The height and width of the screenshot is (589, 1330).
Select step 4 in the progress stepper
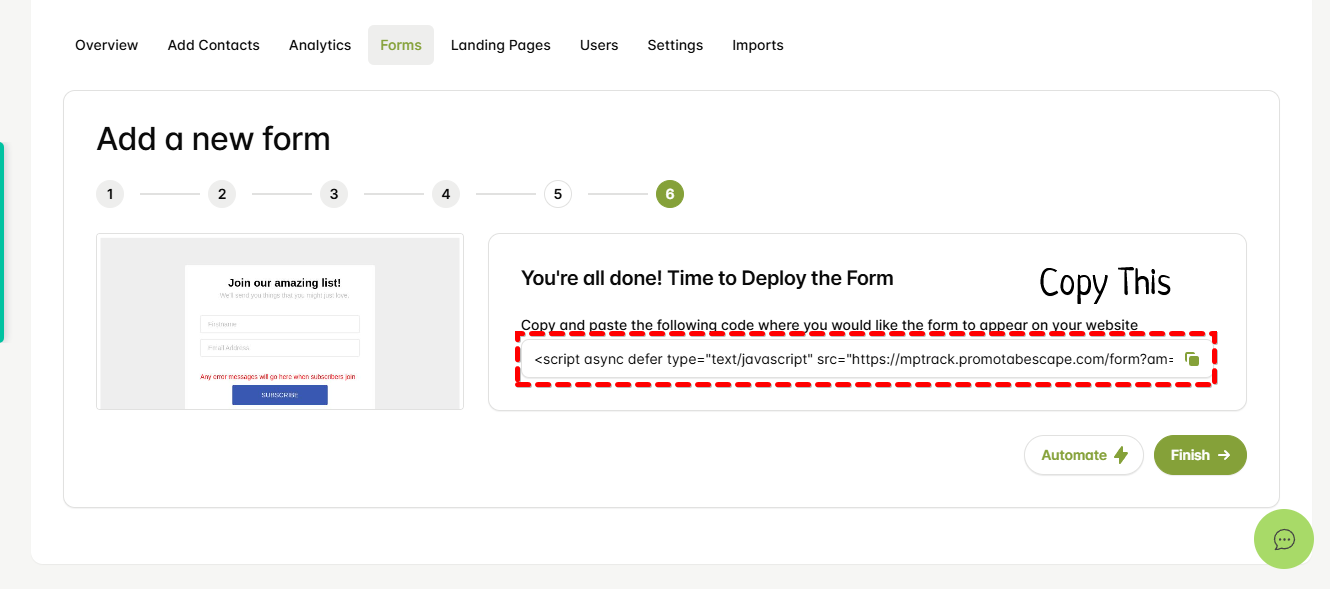[446, 194]
